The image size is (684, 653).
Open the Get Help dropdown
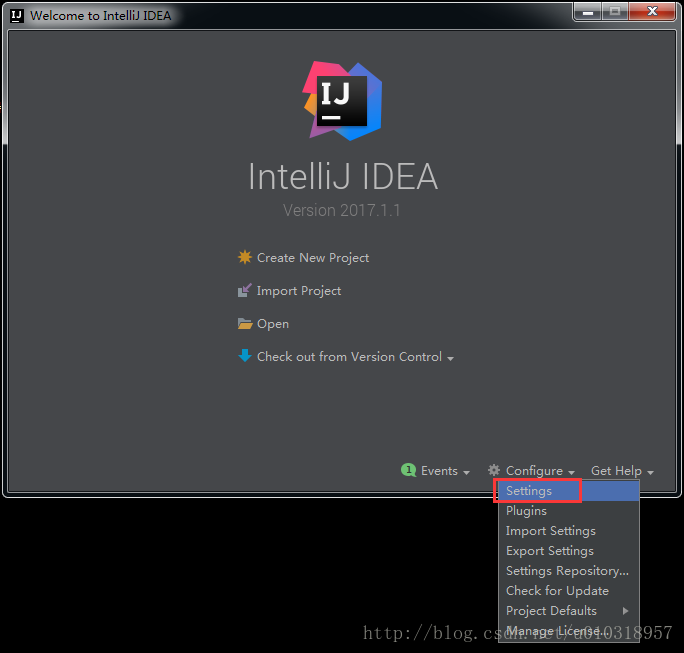[622, 471]
